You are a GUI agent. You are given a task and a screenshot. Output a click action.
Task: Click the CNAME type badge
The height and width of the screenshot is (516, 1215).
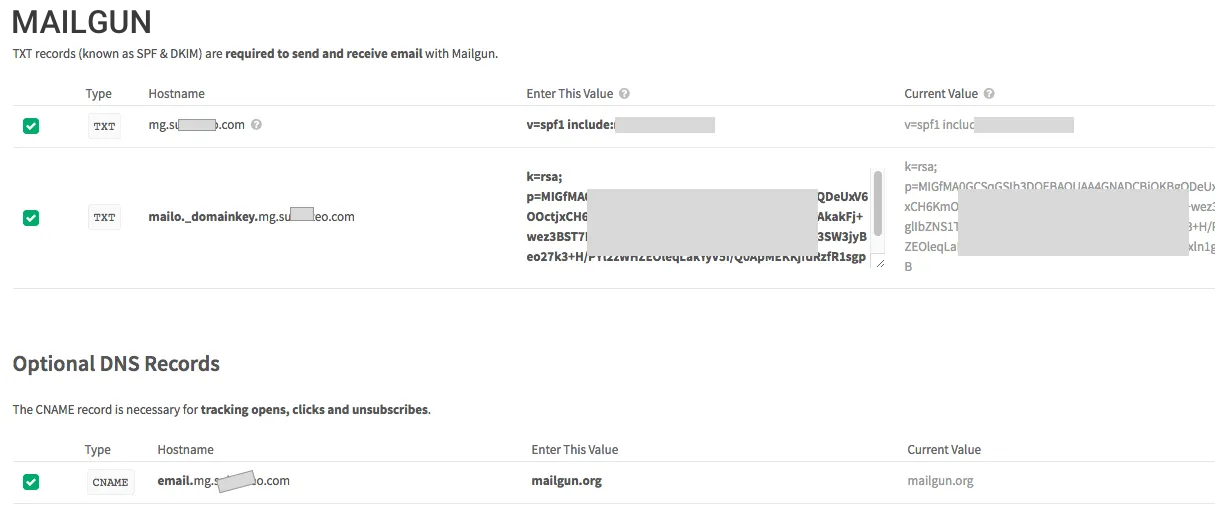click(110, 482)
